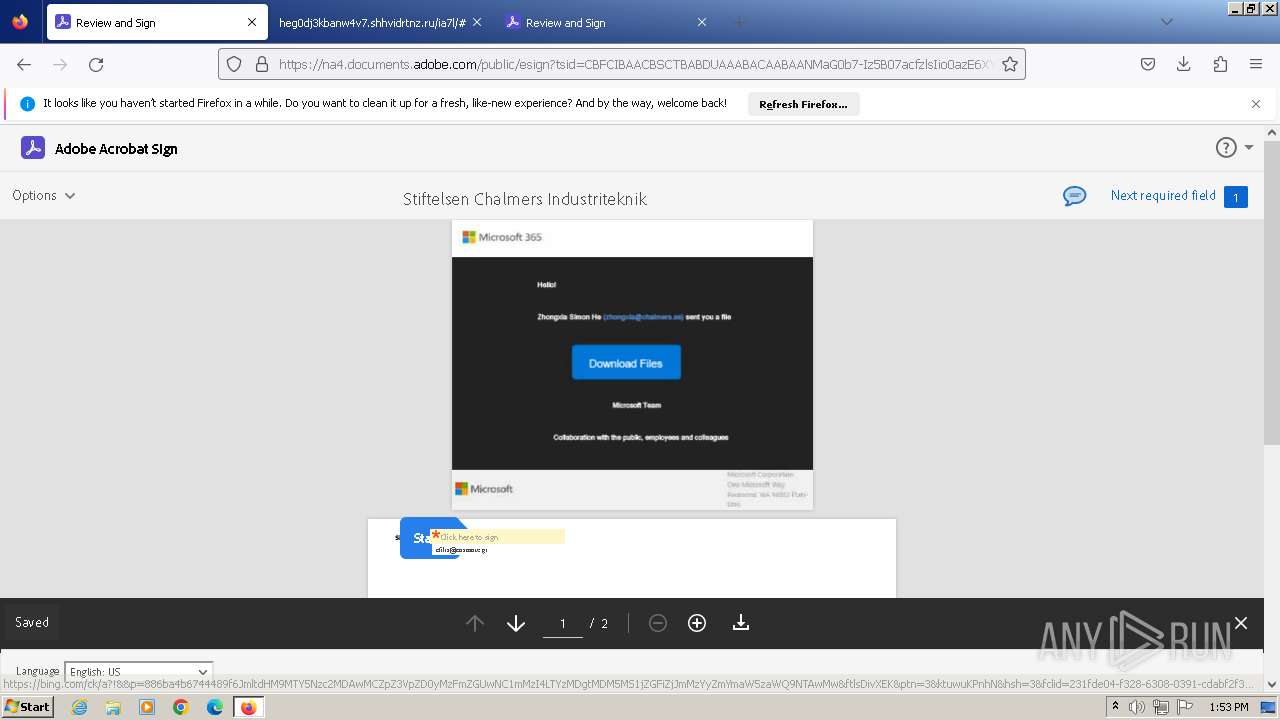The width and height of the screenshot is (1280, 720).
Task: Open Chrome from the taskbar
Action: coord(181,707)
